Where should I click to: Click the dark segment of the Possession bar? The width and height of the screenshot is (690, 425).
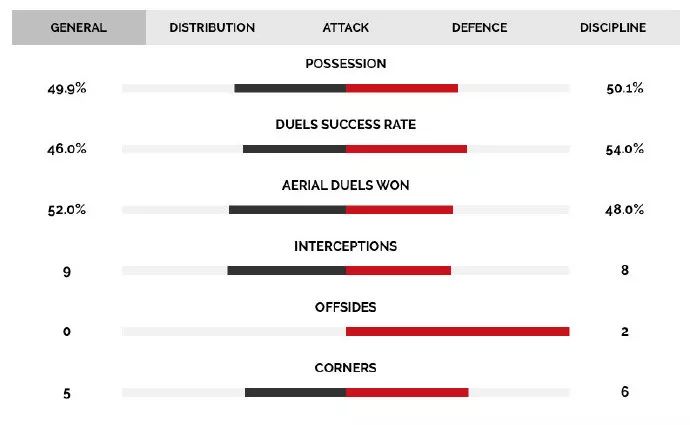290,88
